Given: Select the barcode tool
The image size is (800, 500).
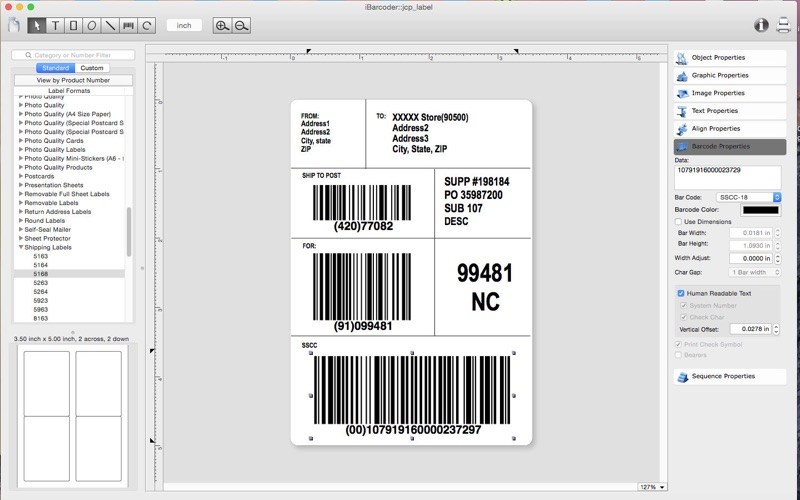Looking at the screenshot, I should (128, 25).
